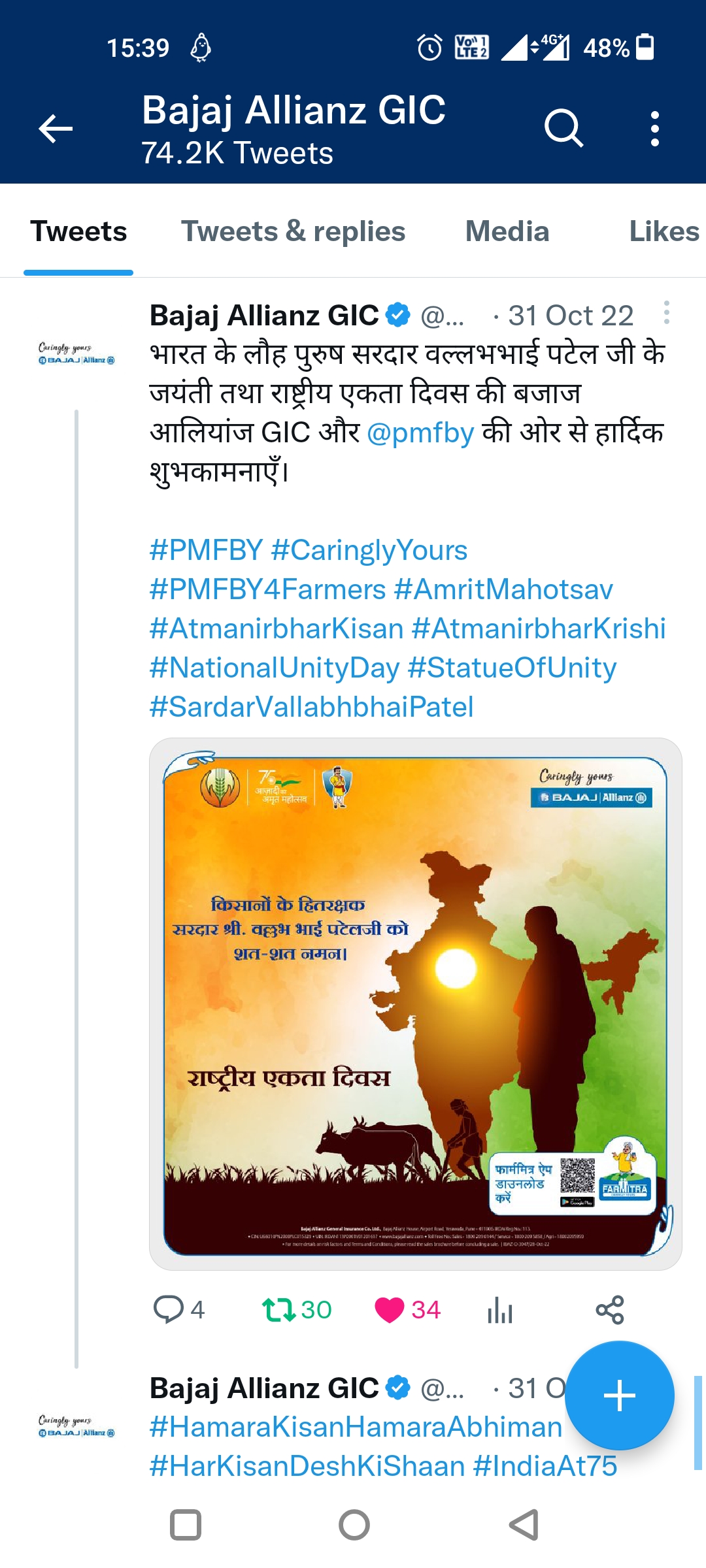Open the Likes tab

[x=664, y=232]
